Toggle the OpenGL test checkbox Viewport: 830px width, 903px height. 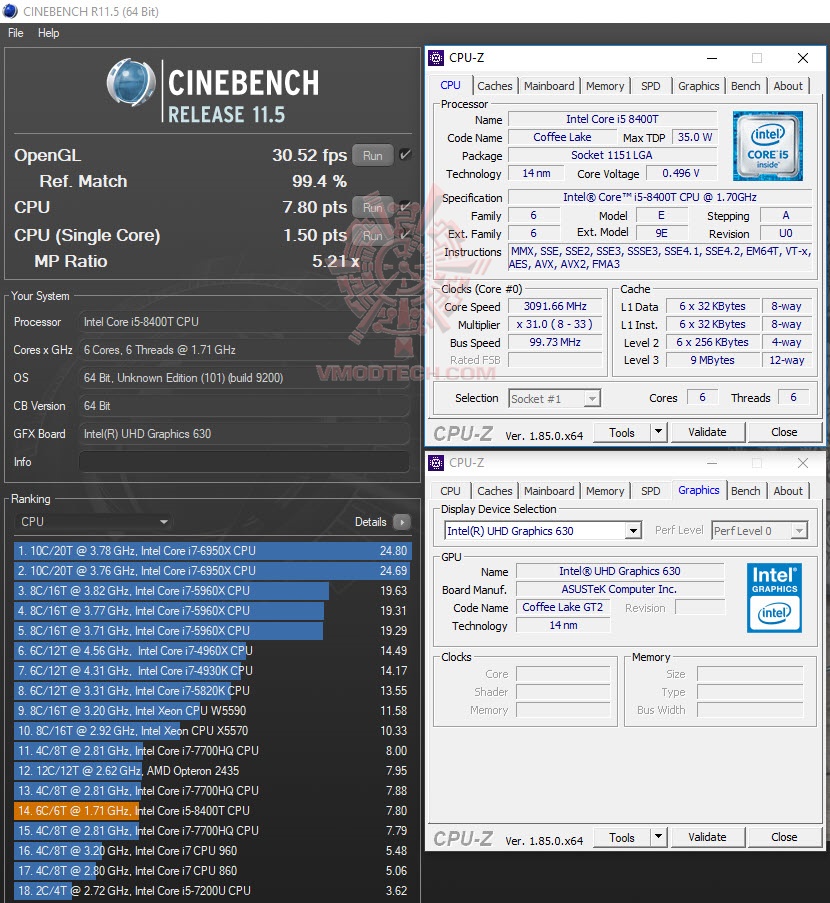[x=405, y=154]
